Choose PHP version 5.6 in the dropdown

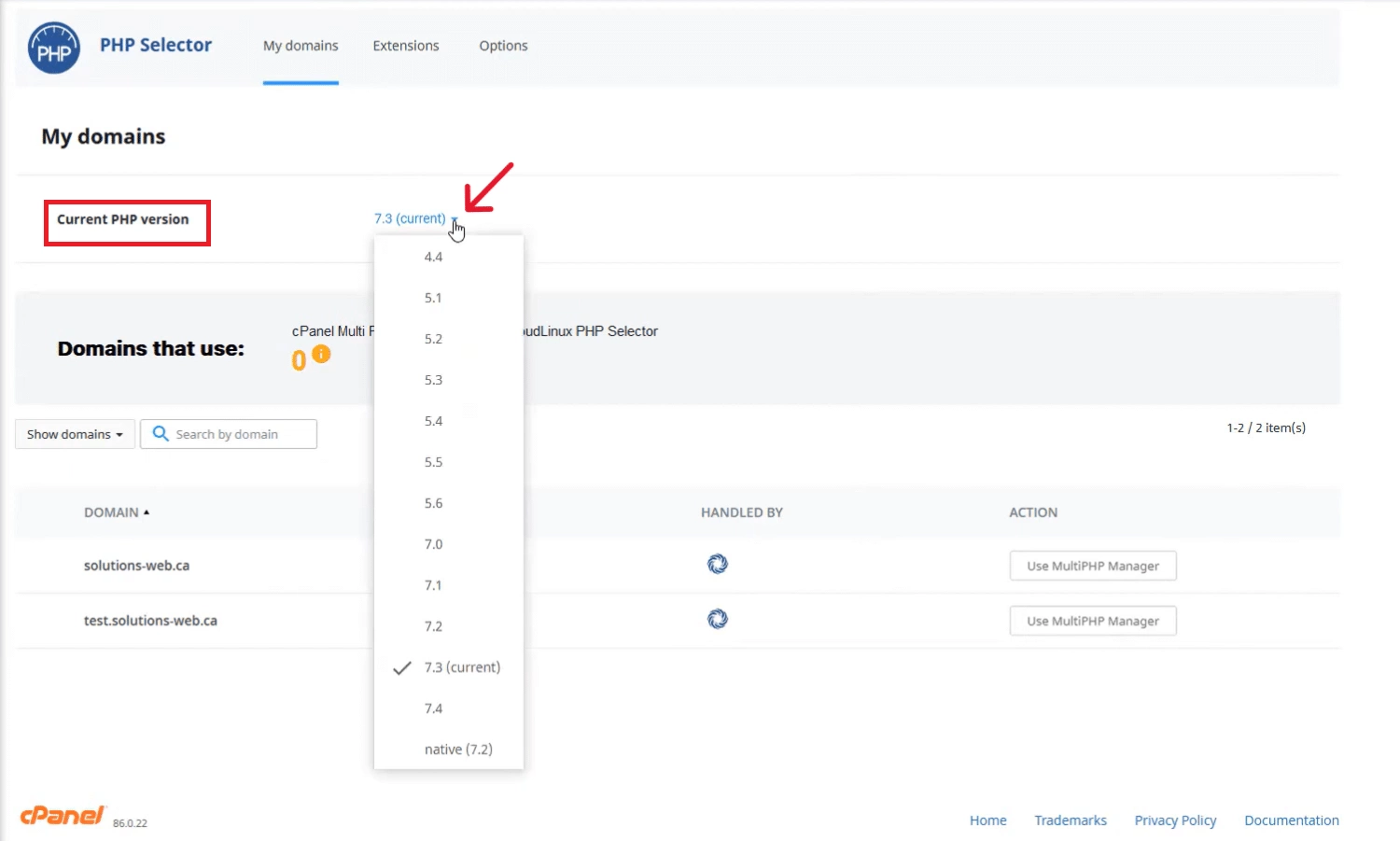pos(433,502)
